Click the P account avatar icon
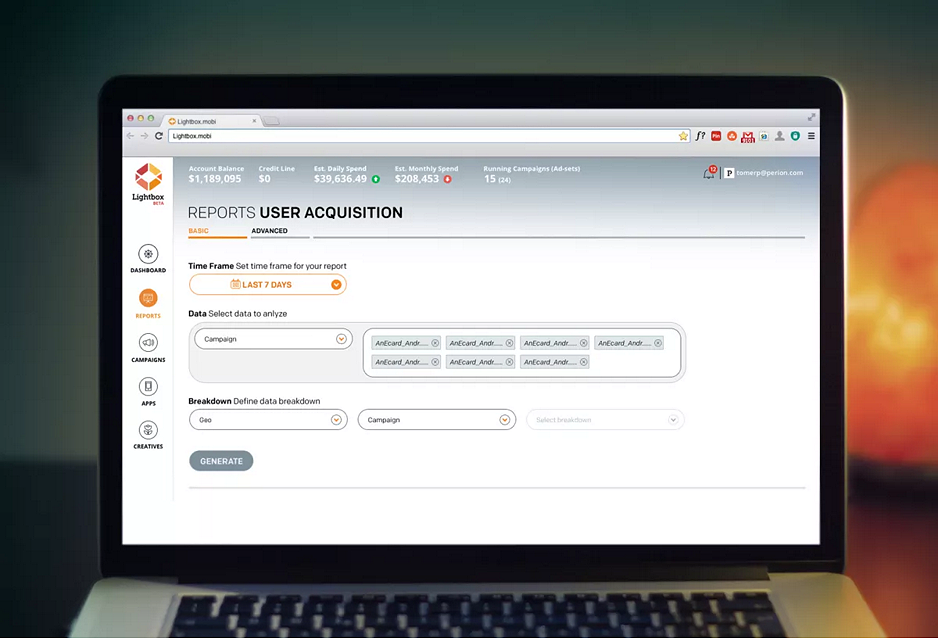The width and height of the screenshot is (938, 640). (729, 173)
